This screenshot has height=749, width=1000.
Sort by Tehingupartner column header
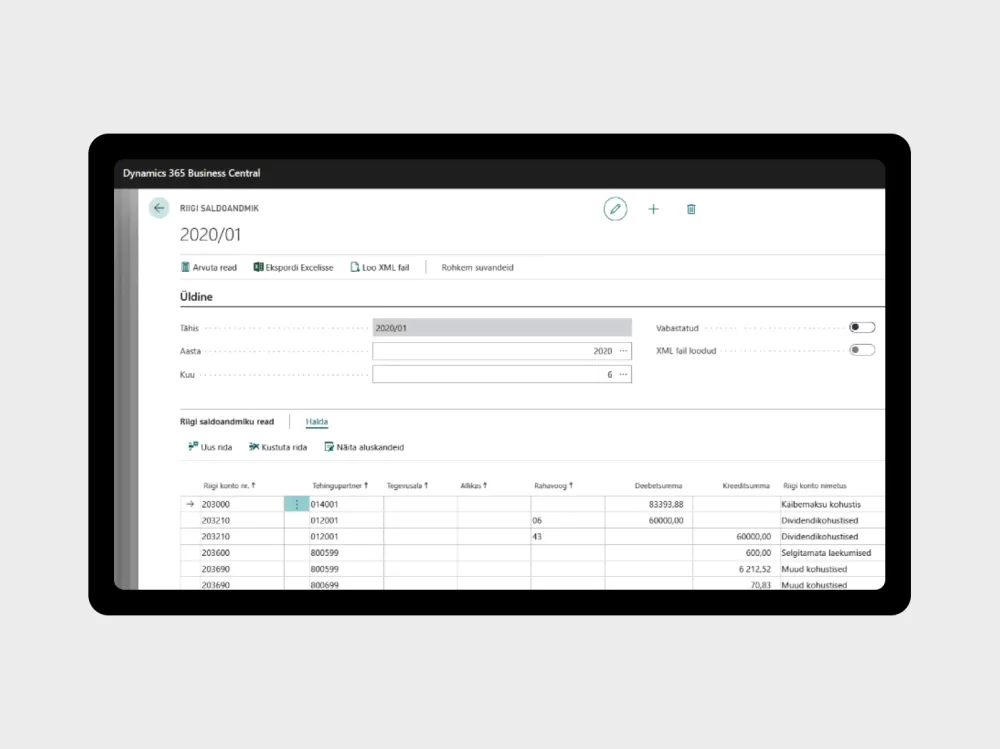(x=340, y=486)
